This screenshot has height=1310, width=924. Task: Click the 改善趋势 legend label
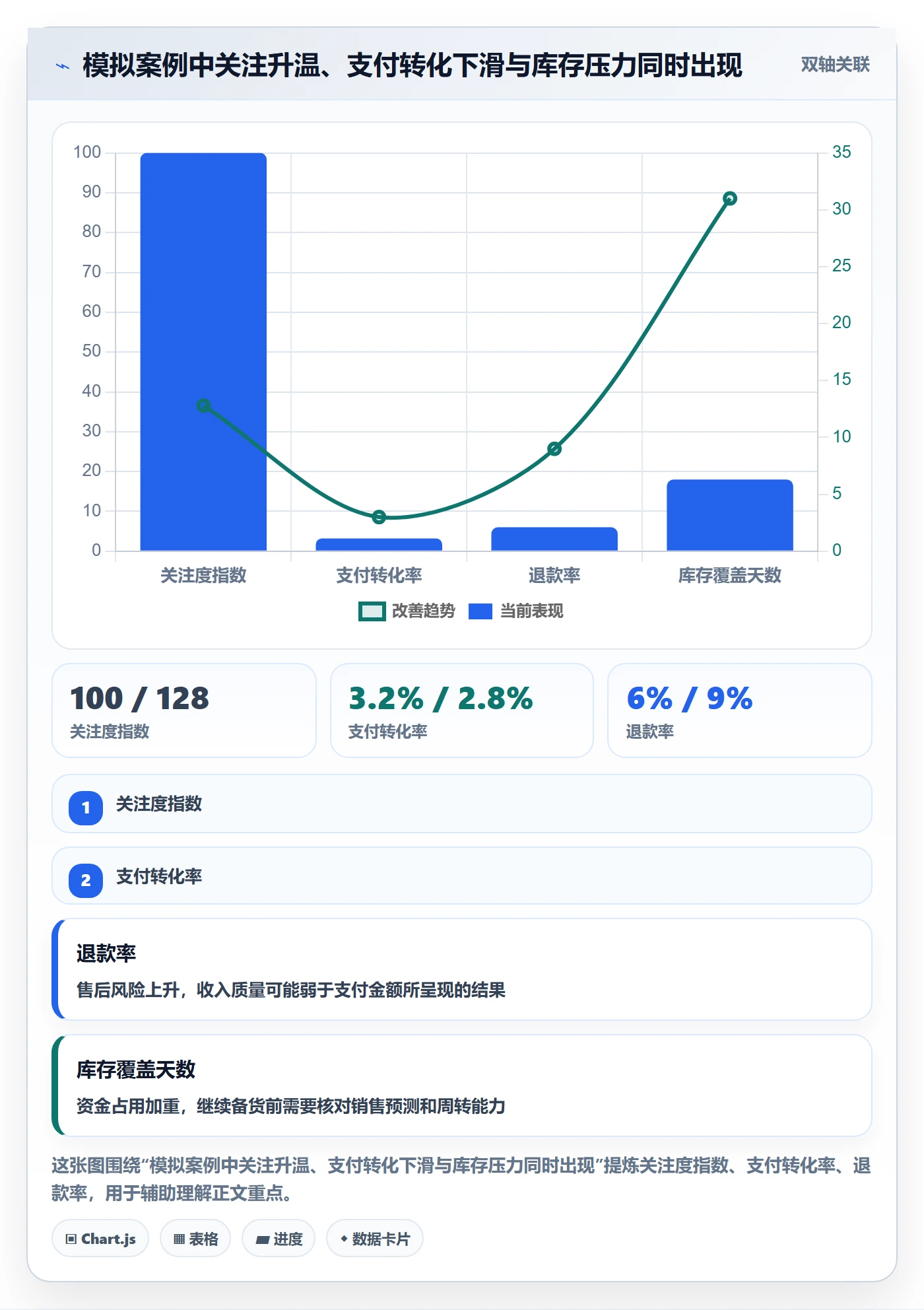pos(424,611)
